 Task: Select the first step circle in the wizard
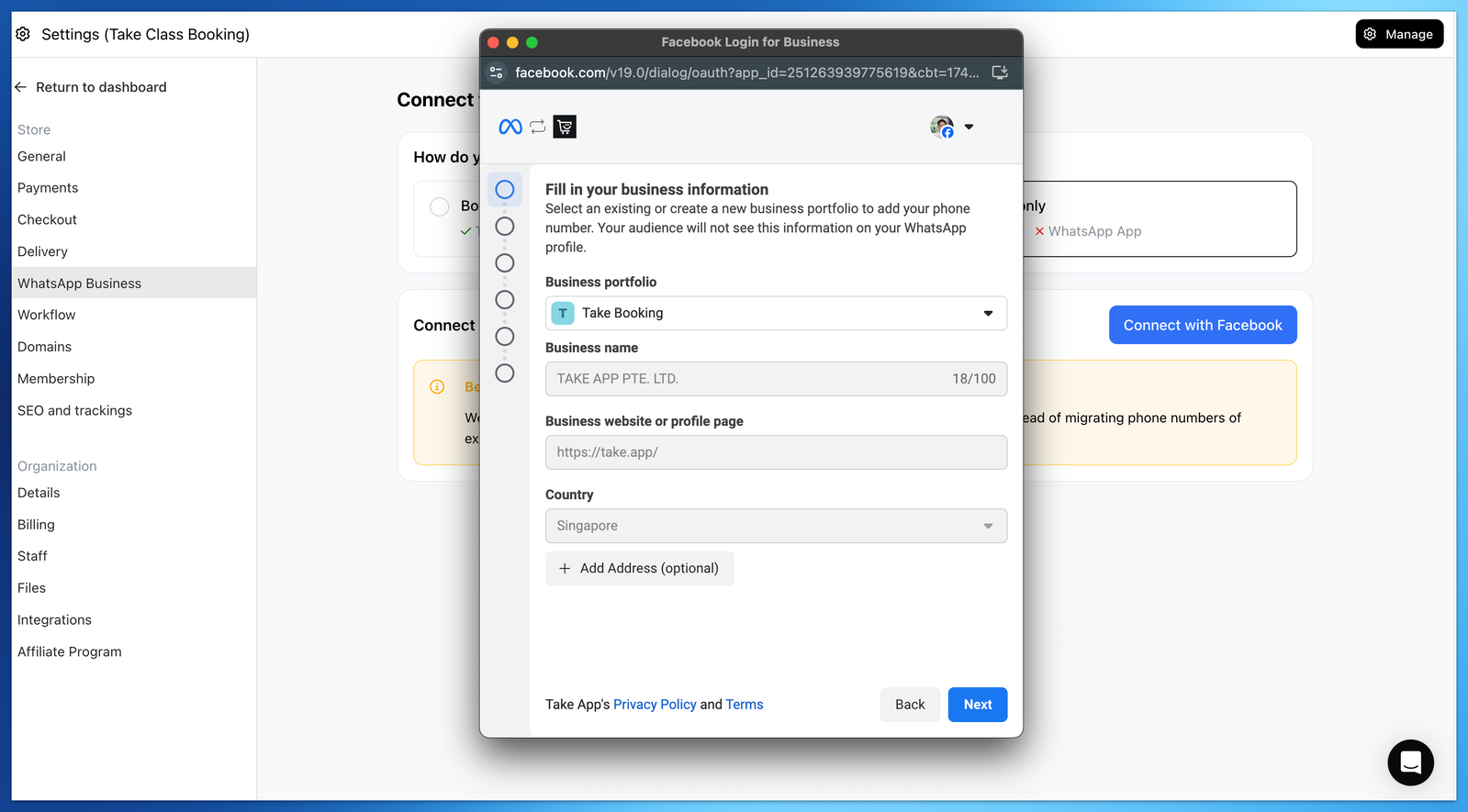[505, 190]
